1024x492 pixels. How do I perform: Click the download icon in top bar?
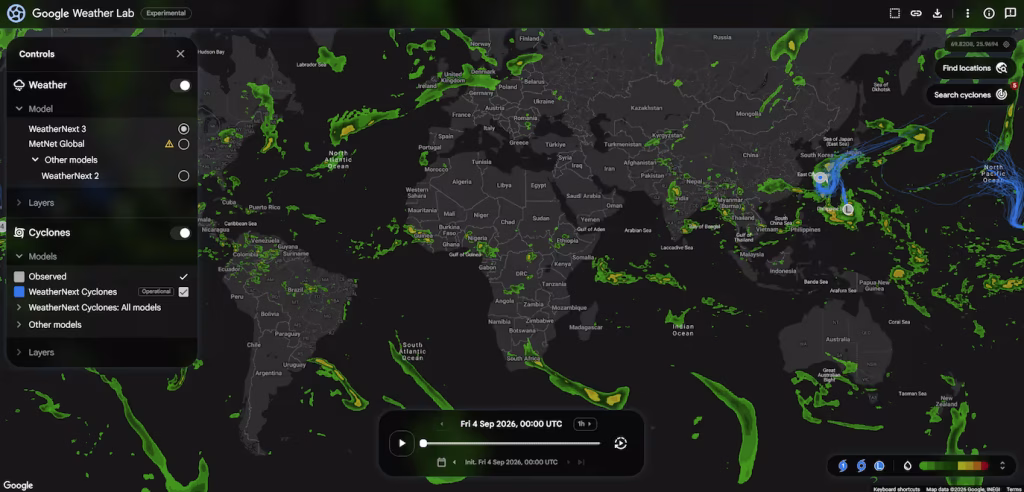click(937, 13)
